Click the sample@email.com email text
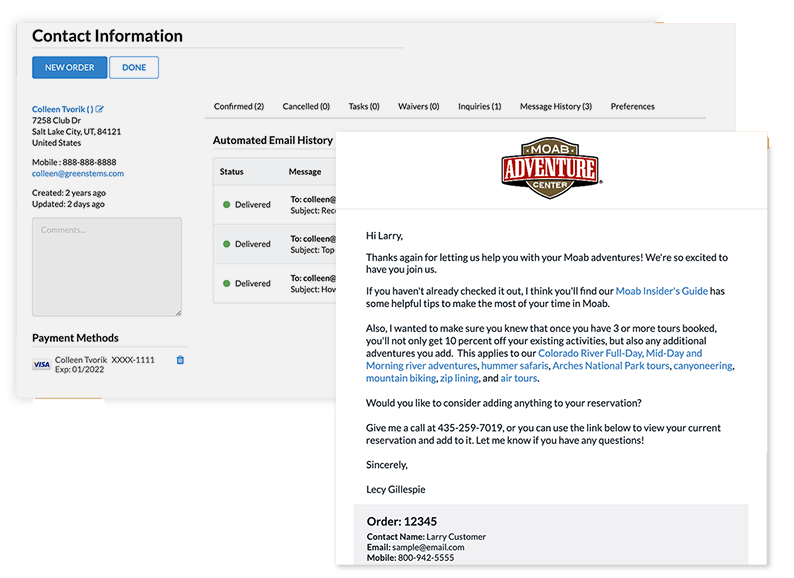Viewport: 794px width, 578px height. coord(428,547)
